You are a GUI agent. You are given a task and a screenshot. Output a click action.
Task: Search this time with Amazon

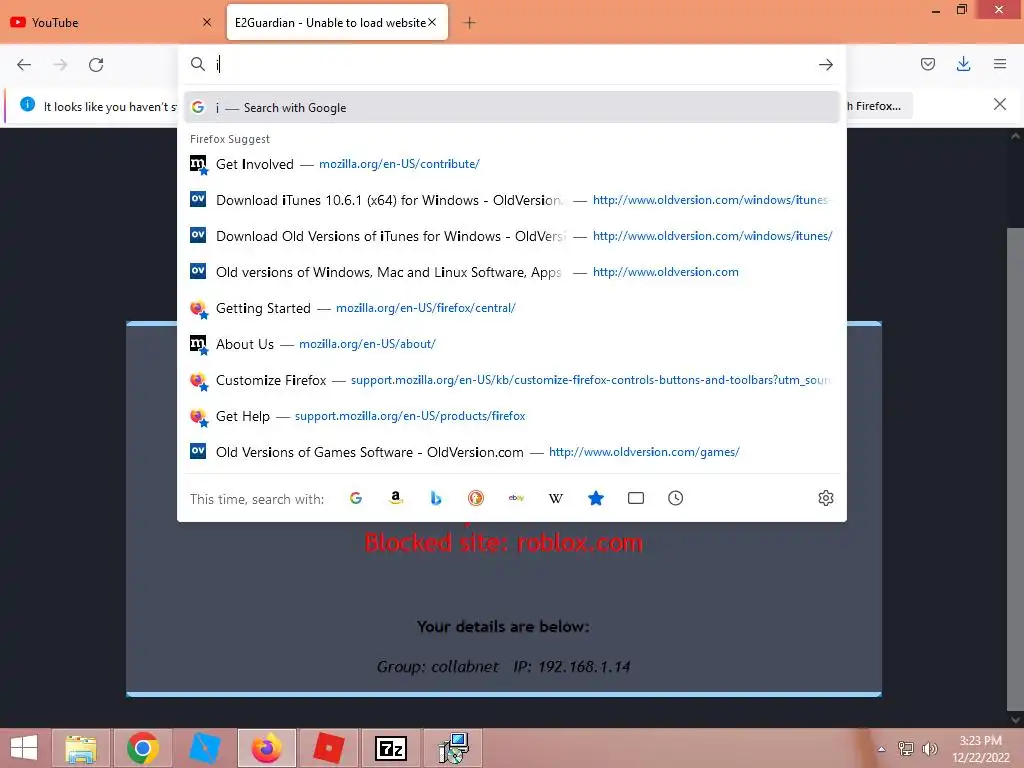pyautogui.click(x=396, y=498)
